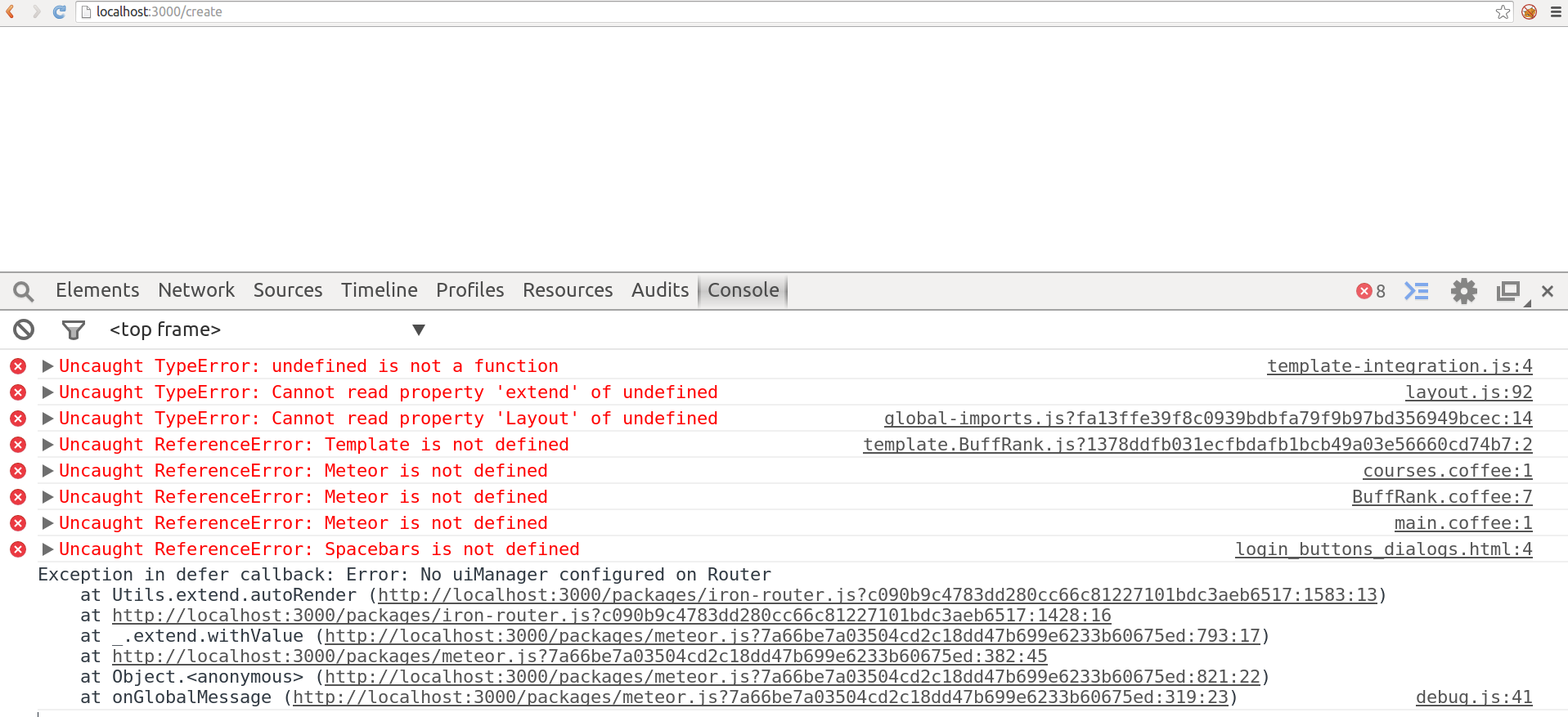Click the DevTools search magnifier icon
1568x717 pixels.
[x=24, y=291]
